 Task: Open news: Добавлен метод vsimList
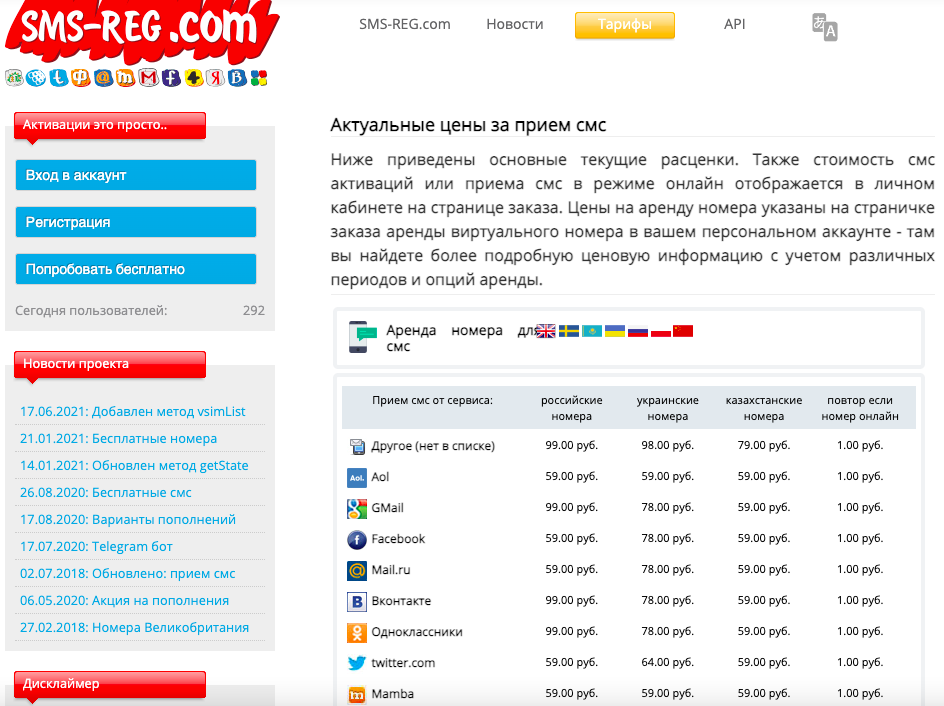pos(132,412)
